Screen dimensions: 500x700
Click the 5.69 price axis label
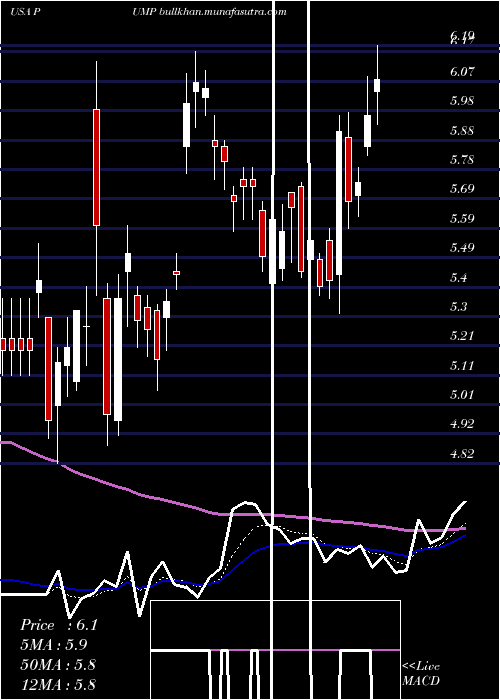point(462,188)
